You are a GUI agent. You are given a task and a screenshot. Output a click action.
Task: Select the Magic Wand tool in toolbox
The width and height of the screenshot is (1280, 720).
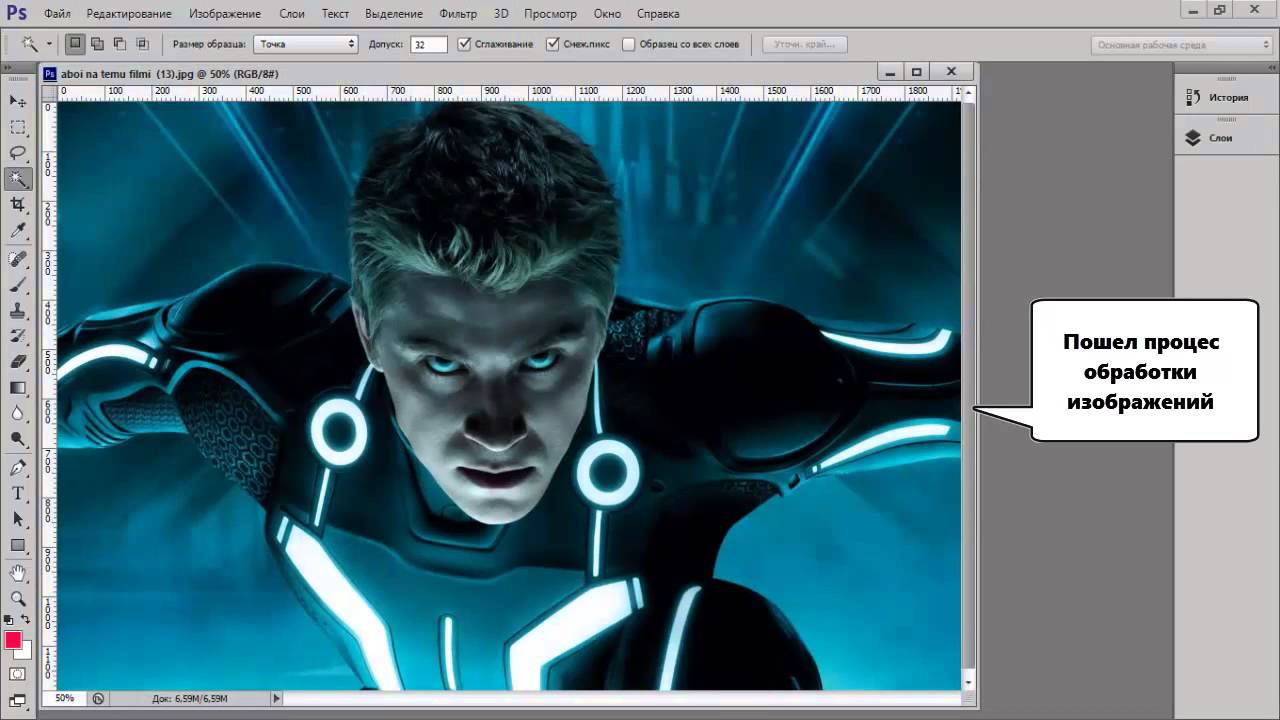click(x=18, y=179)
